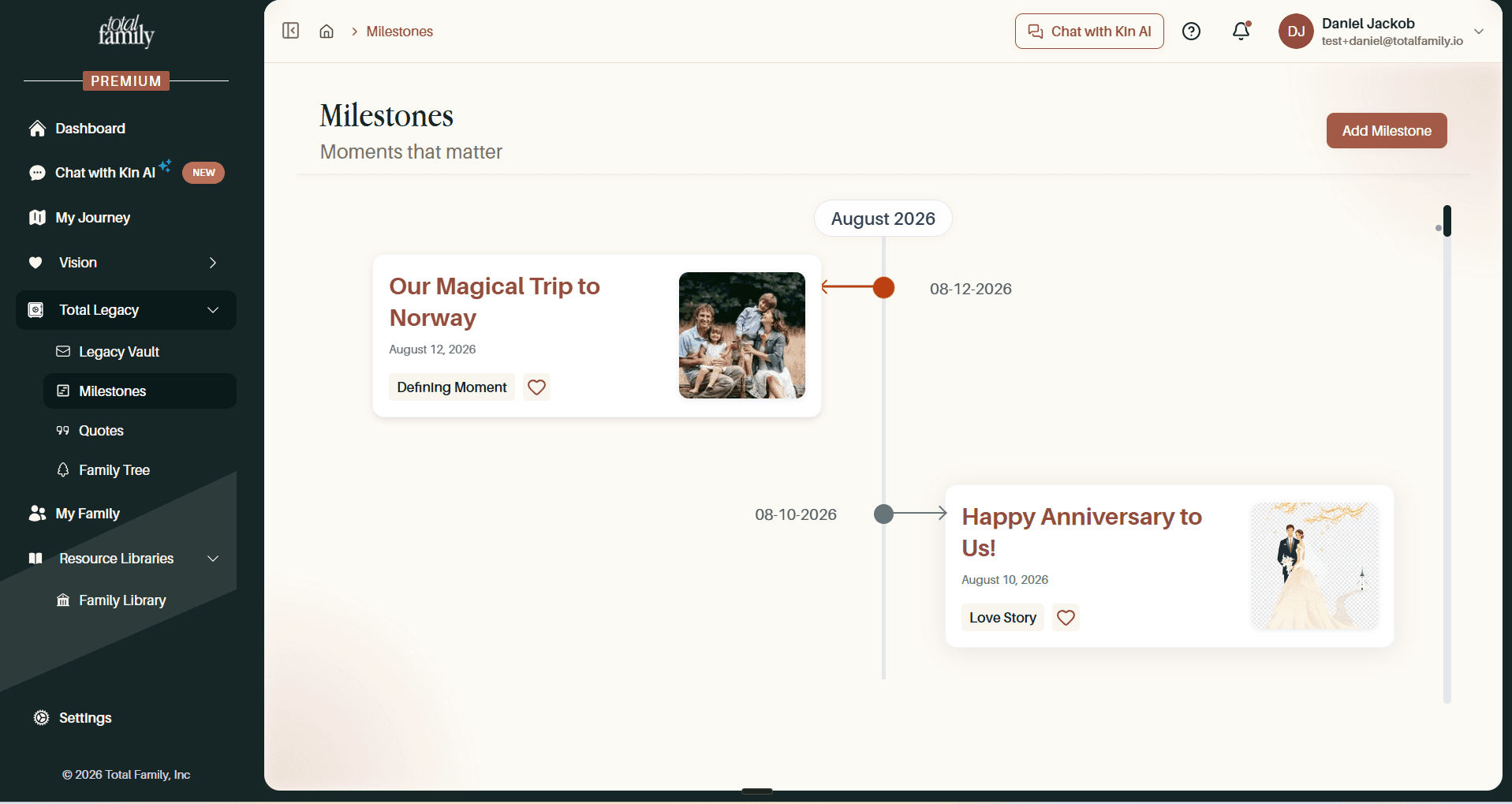This screenshot has height=804, width=1512.
Task: Click the Add Milestone button
Action: (x=1387, y=131)
